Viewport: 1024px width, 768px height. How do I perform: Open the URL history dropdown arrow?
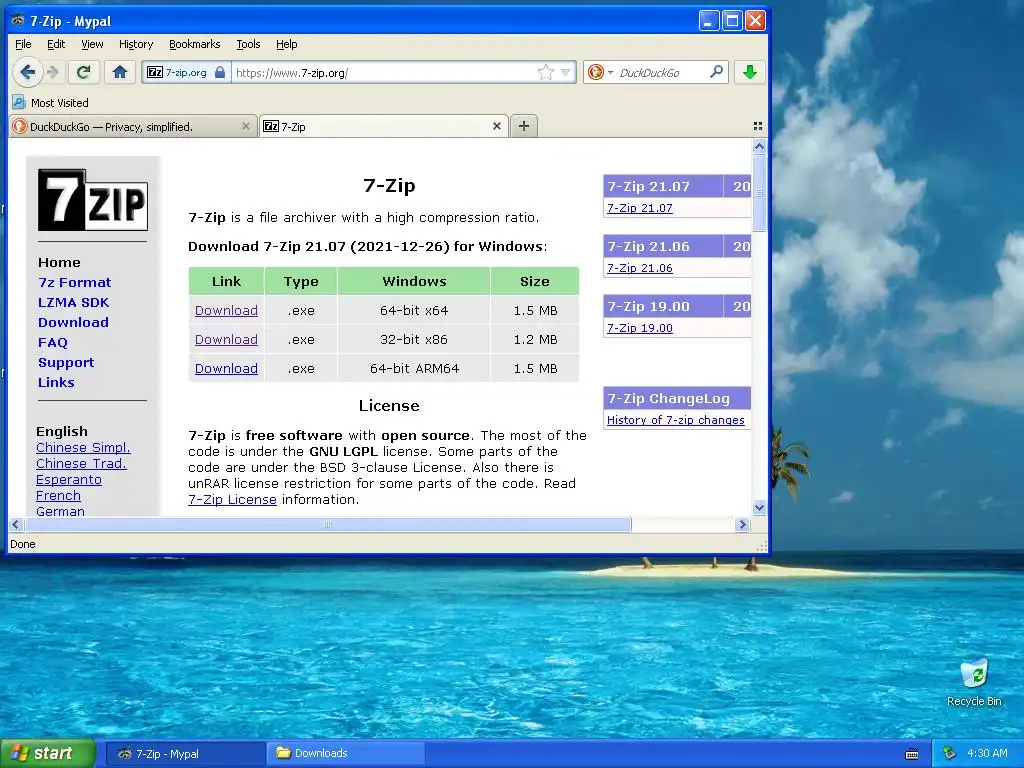coord(566,72)
